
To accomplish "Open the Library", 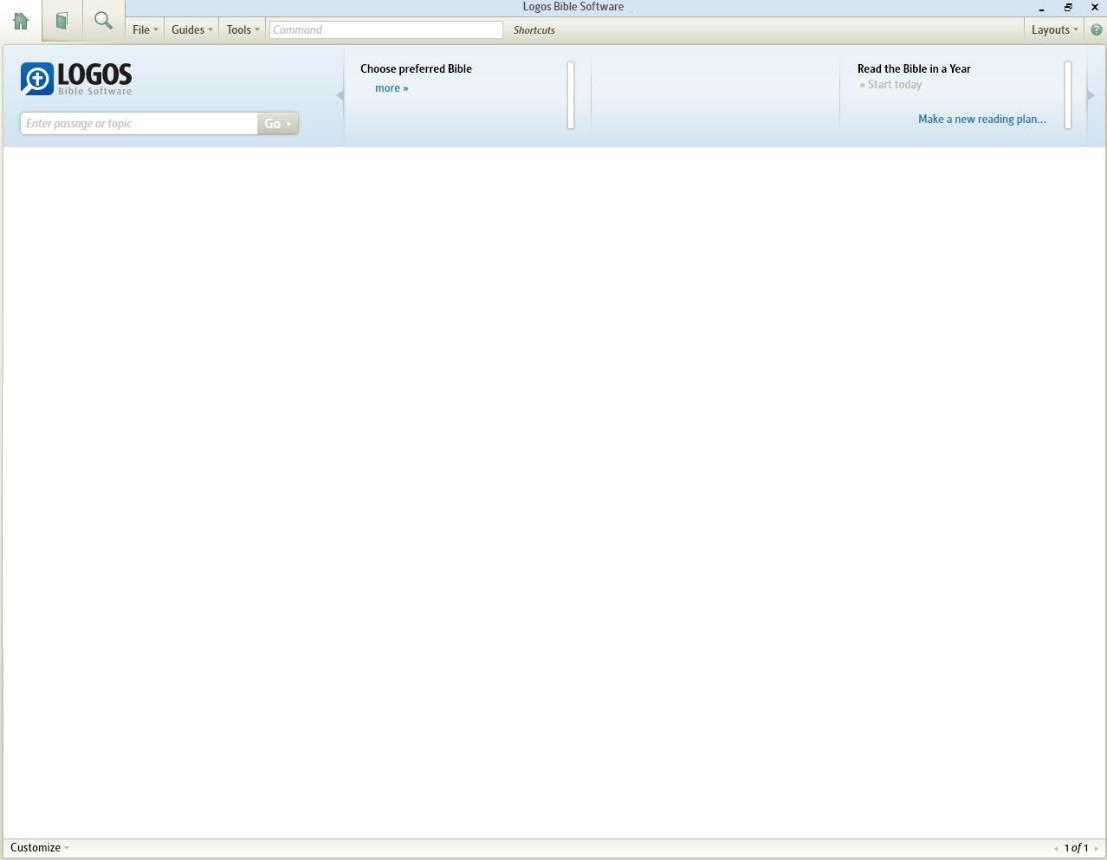I will pos(62,21).
